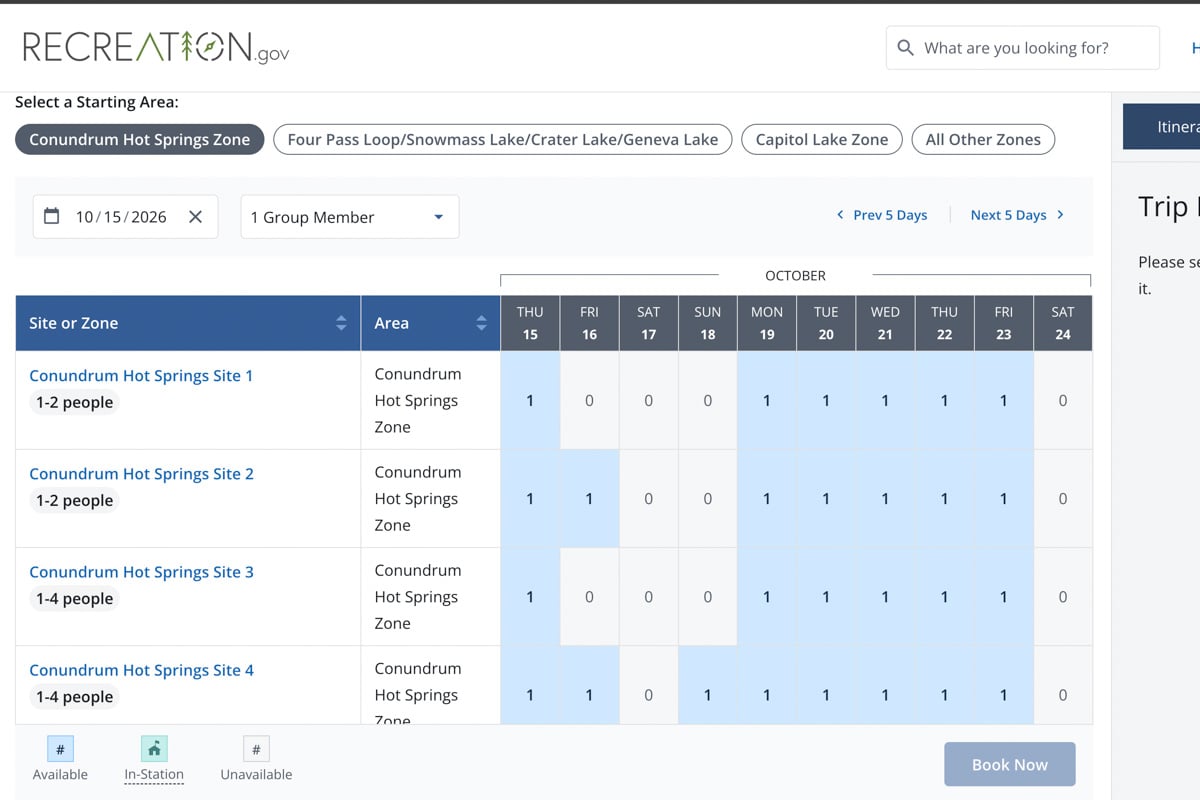Click the Unavailable legend icon
Image resolution: width=1200 pixels, height=800 pixels.
(x=256, y=749)
